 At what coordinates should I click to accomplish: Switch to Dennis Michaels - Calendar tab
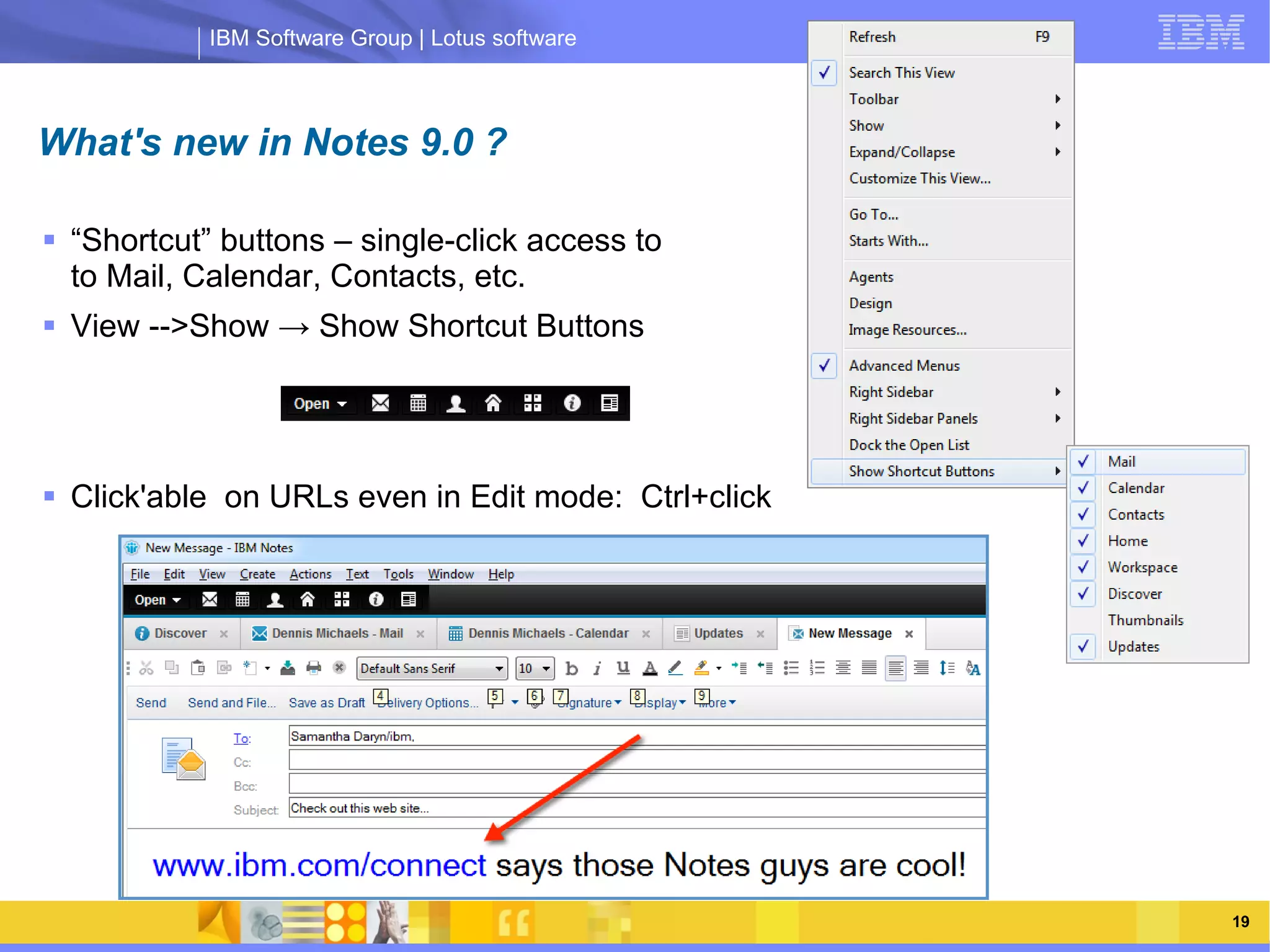point(549,633)
